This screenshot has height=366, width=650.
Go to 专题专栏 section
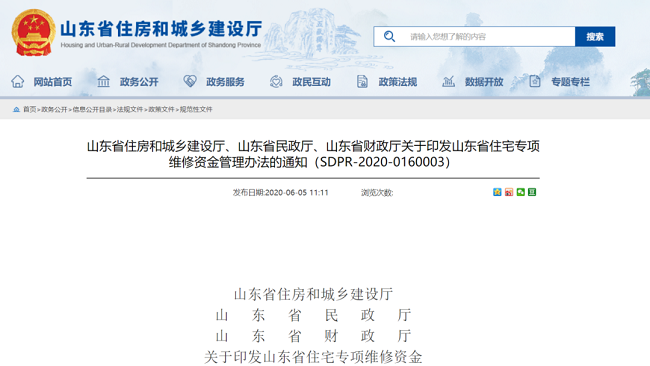(570, 82)
